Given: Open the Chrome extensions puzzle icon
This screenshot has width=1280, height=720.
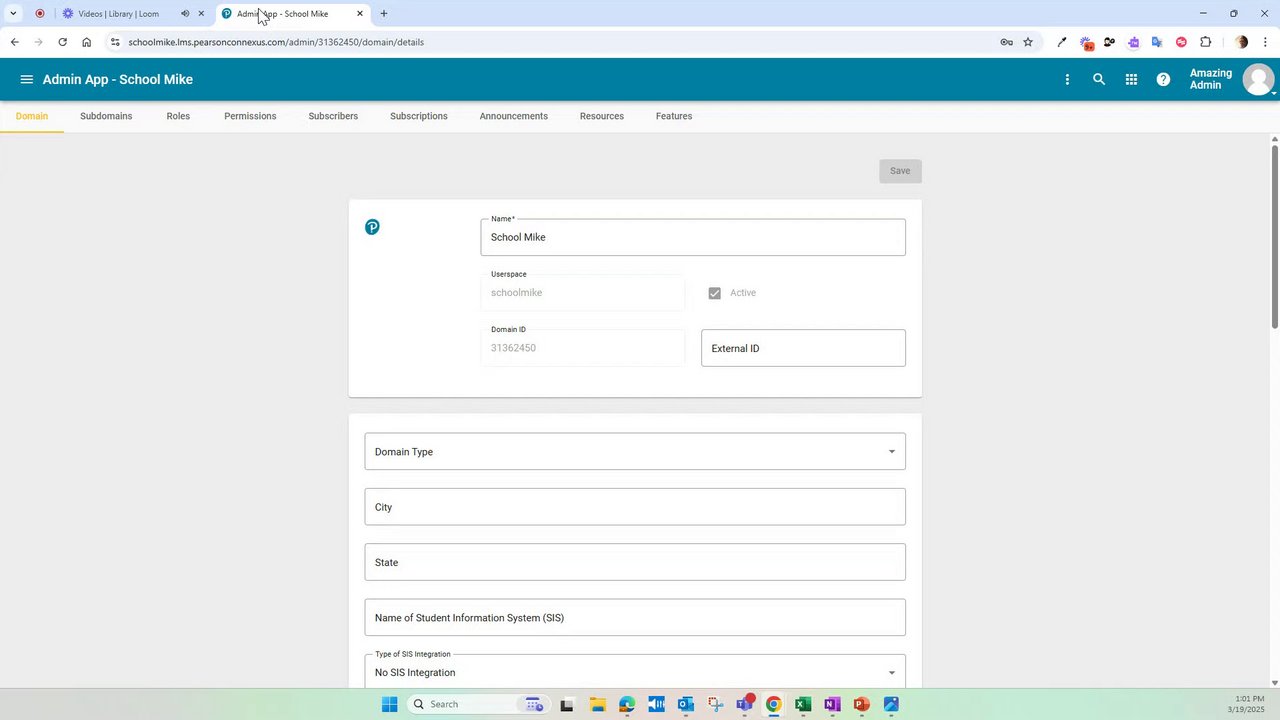Looking at the screenshot, I should (x=1205, y=42).
